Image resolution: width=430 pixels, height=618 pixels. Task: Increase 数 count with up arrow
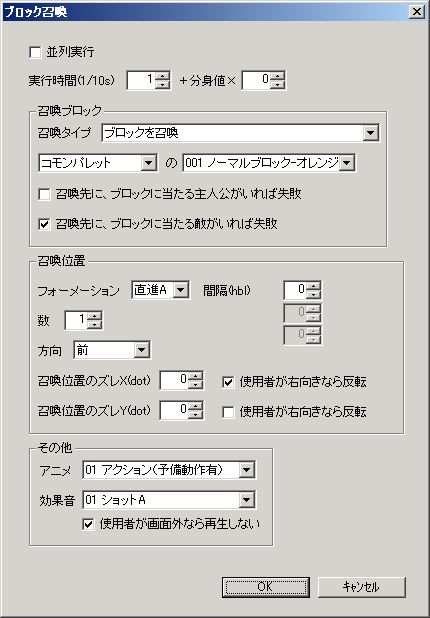pyautogui.click(x=95, y=316)
